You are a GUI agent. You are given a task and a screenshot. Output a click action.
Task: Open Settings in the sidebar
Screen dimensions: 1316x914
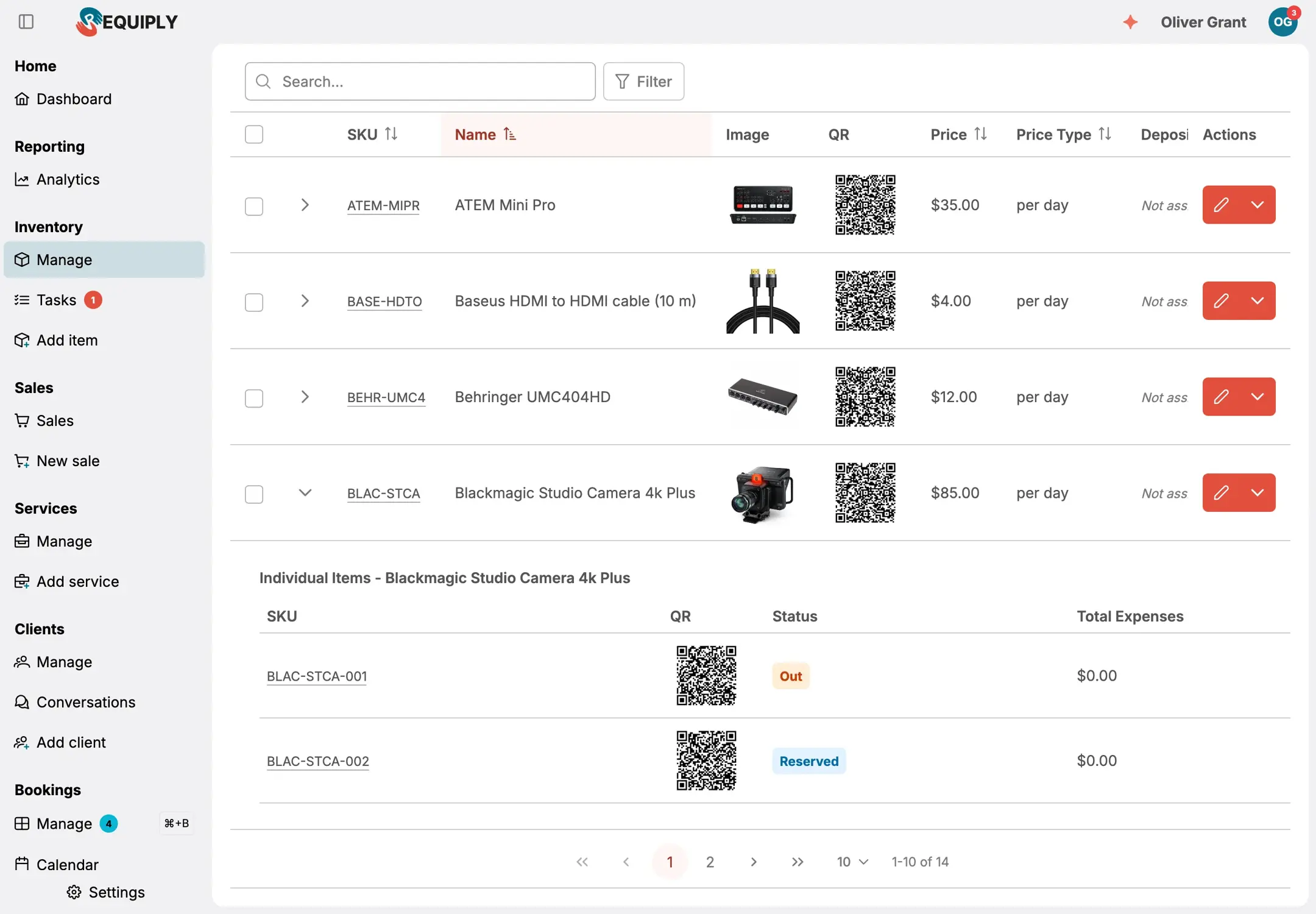pyautogui.click(x=106, y=892)
